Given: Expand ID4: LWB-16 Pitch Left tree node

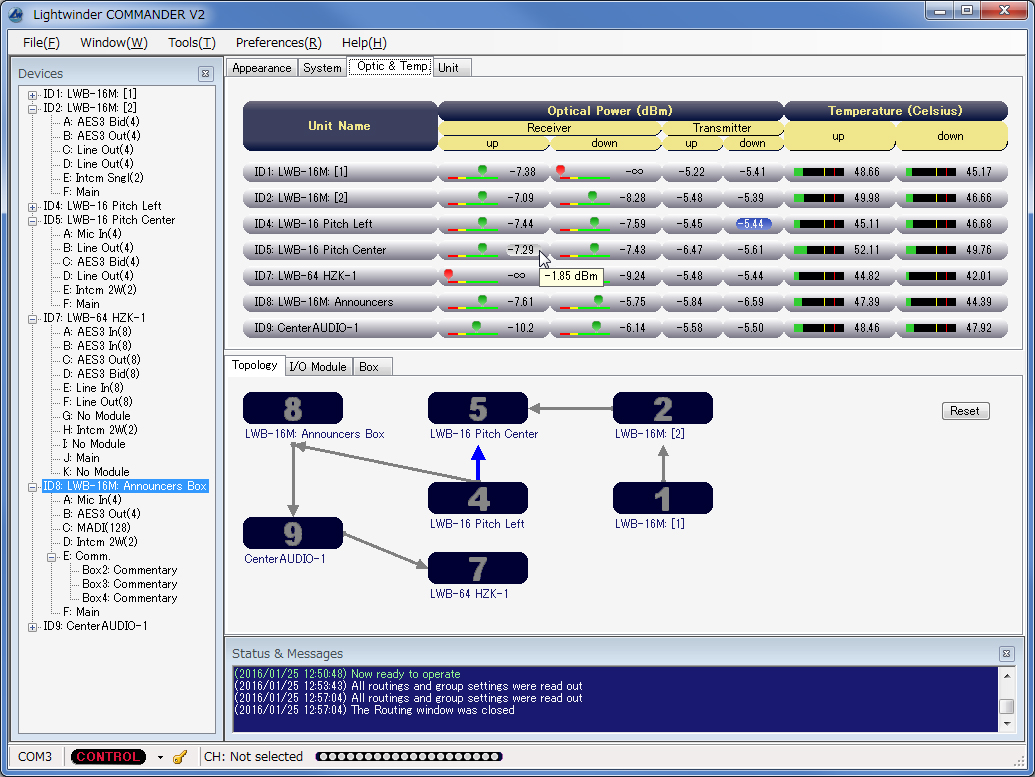Looking at the screenshot, I should click(x=32, y=207).
